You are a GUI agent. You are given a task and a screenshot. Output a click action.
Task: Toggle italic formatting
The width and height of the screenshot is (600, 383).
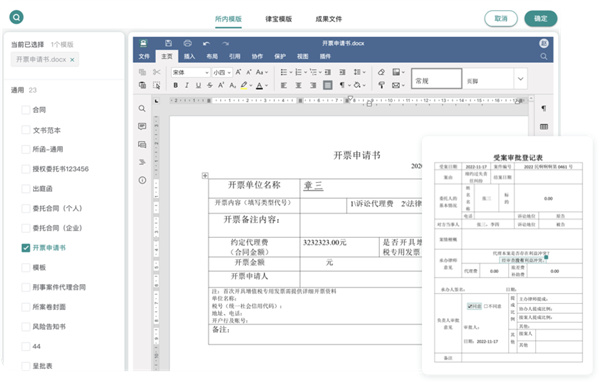click(x=187, y=85)
